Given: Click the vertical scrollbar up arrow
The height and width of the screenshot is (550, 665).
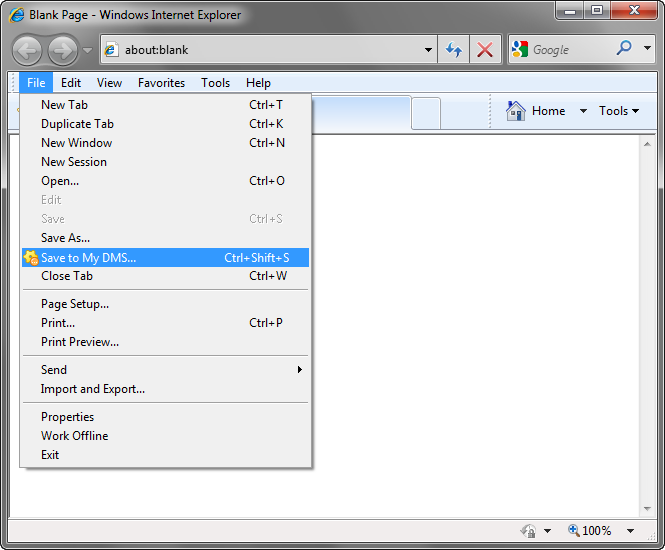Looking at the screenshot, I should (x=647, y=145).
